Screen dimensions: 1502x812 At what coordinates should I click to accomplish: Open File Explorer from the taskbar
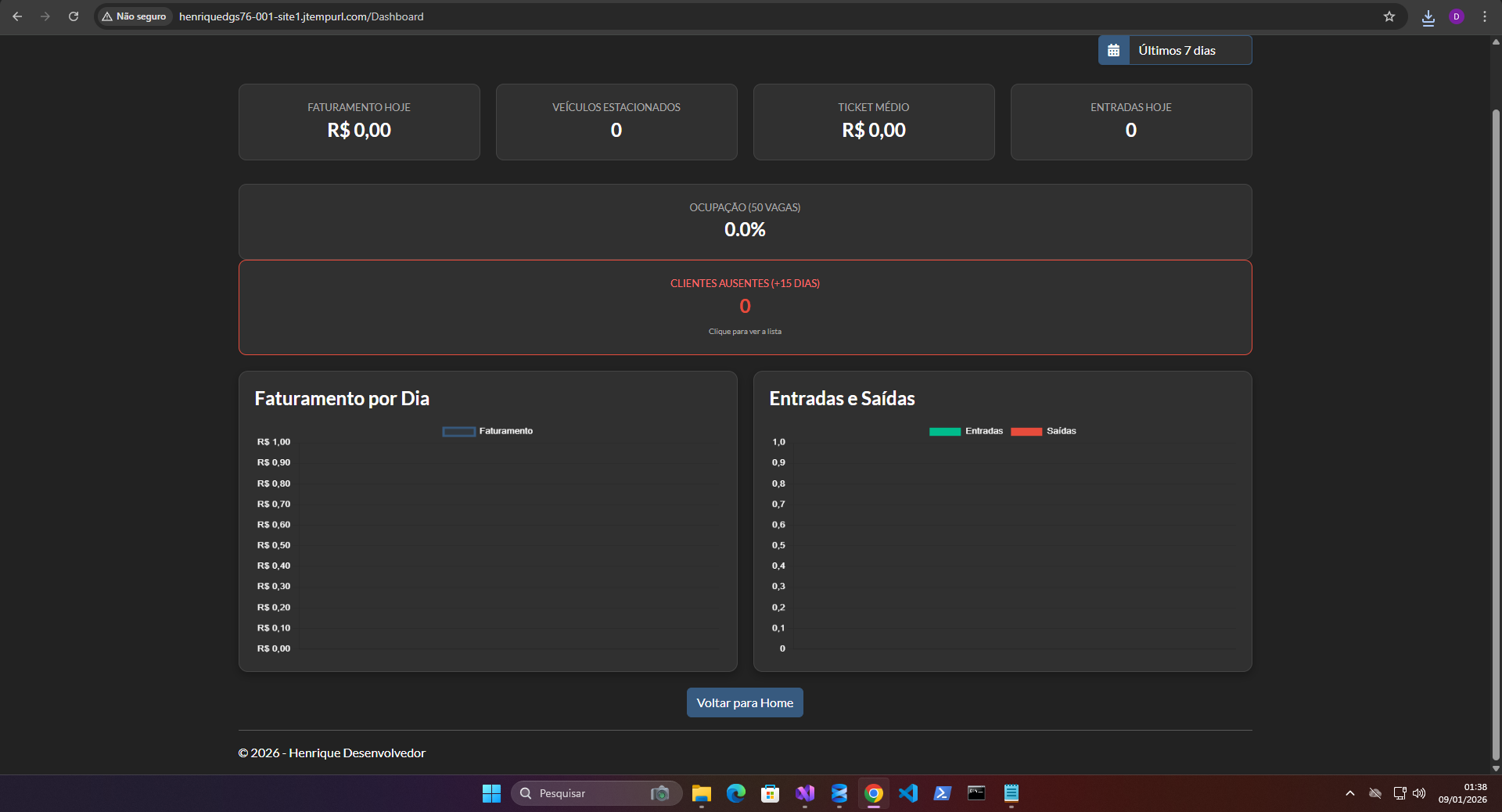(701, 793)
